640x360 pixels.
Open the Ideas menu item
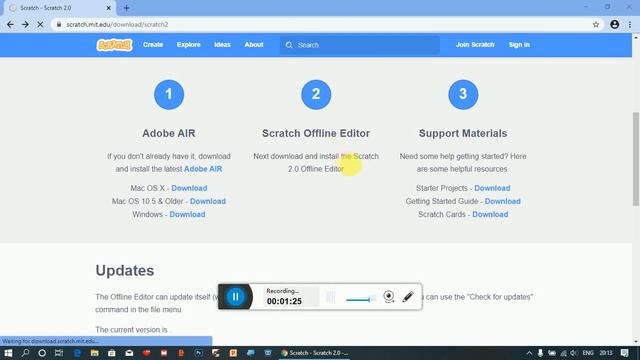(x=222, y=45)
